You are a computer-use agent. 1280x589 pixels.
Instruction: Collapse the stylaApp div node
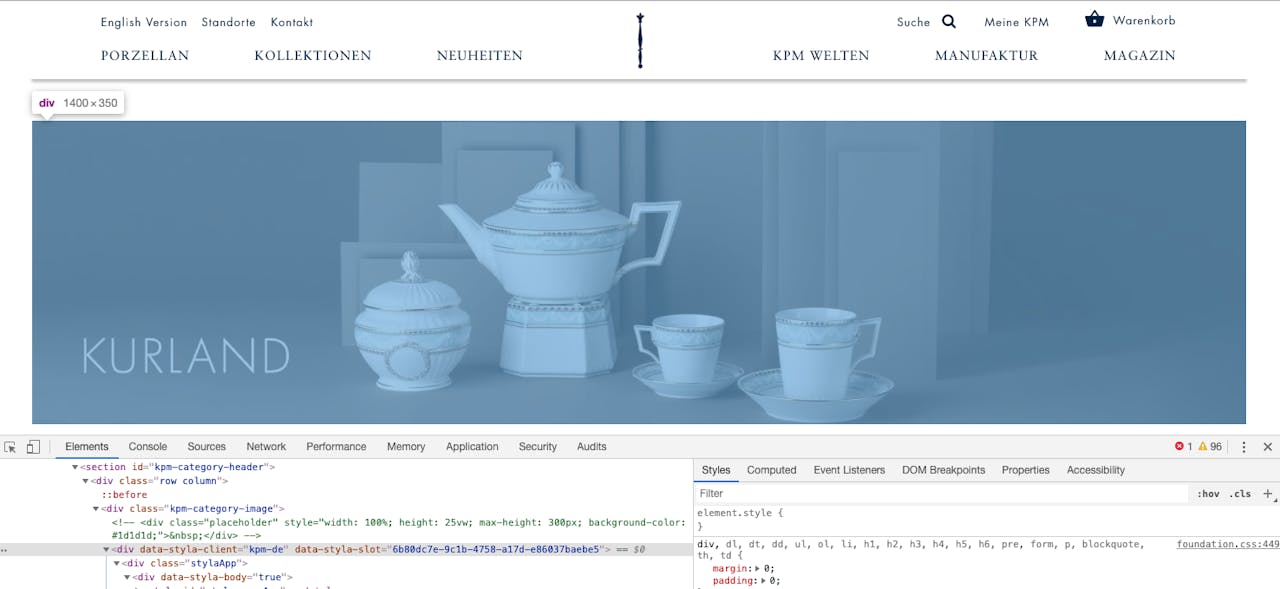pyautogui.click(x=116, y=564)
